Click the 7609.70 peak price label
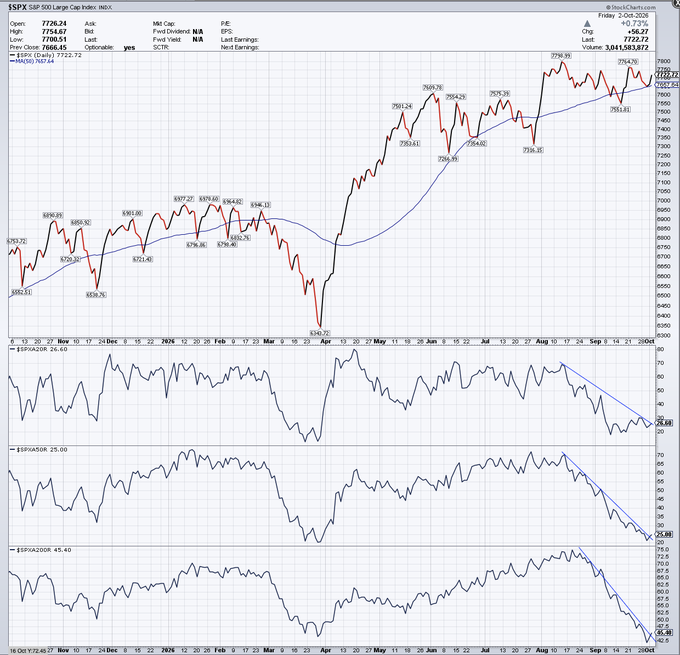The image size is (680, 655). [433, 88]
